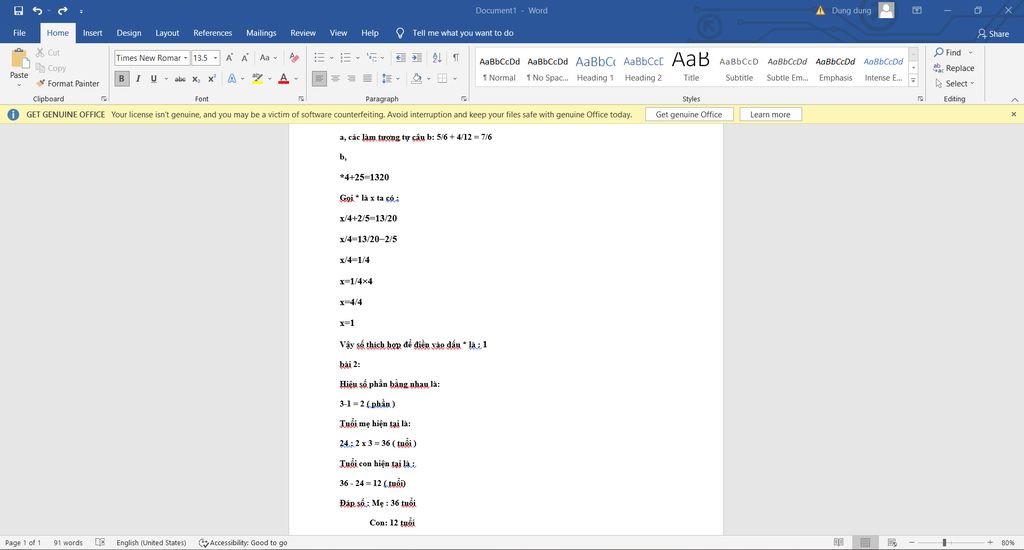Screen dimensions: 1024x550
Task: Open line and paragraph spacing menu
Action: (390, 78)
